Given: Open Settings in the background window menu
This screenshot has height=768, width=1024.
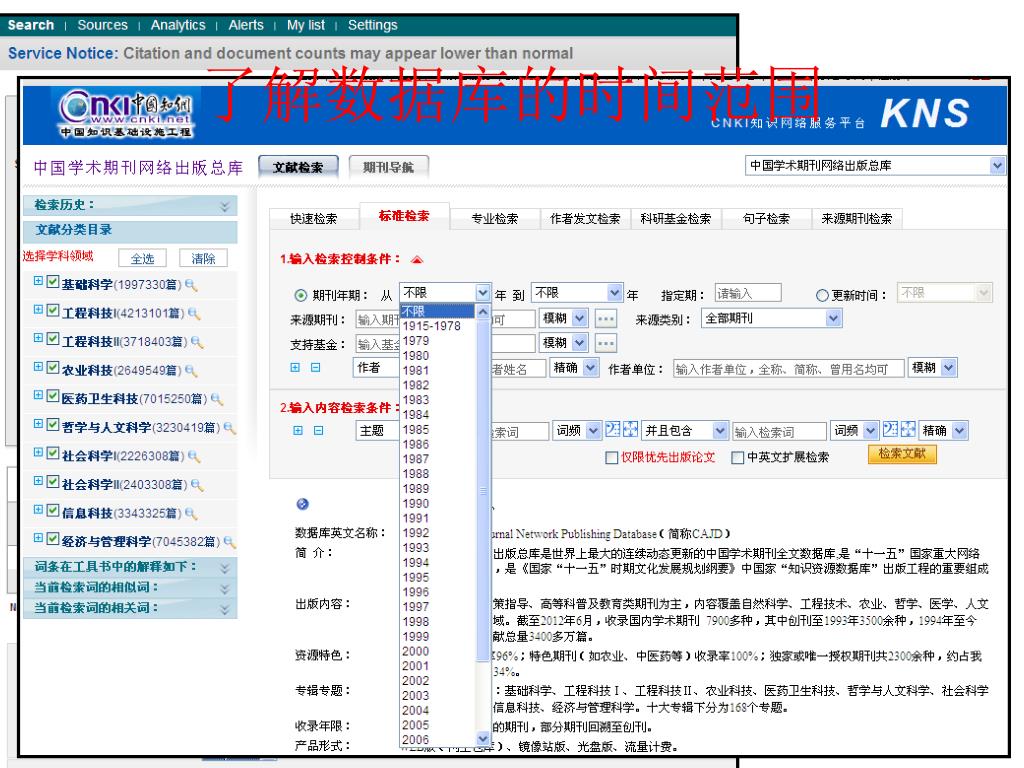Looking at the screenshot, I should point(372,25).
